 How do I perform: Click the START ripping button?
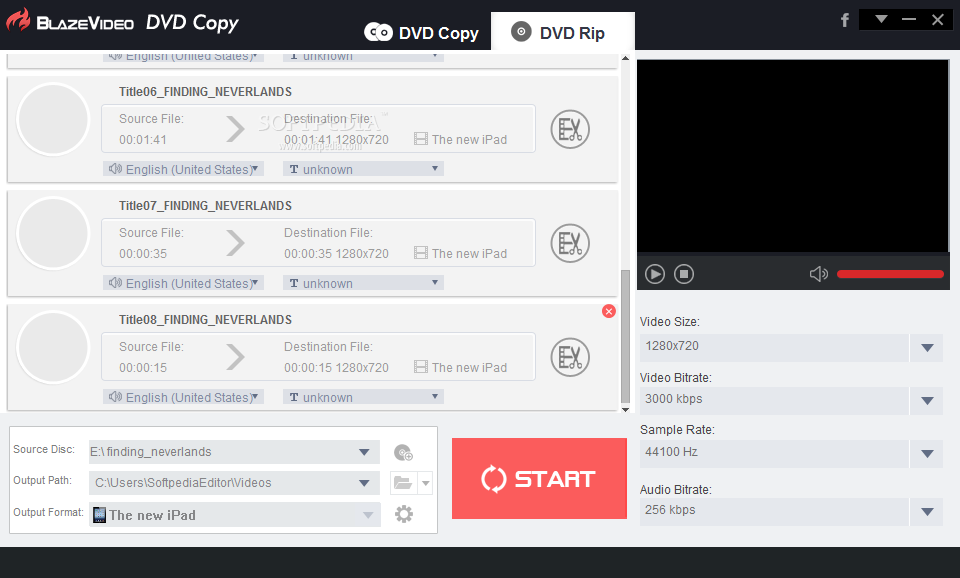pos(539,478)
